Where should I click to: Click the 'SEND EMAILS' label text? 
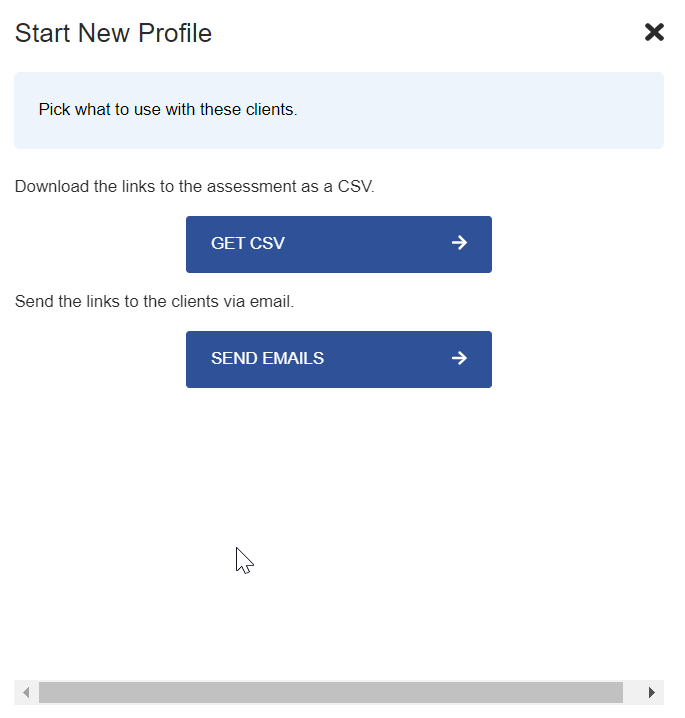pyautogui.click(x=267, y=359)
